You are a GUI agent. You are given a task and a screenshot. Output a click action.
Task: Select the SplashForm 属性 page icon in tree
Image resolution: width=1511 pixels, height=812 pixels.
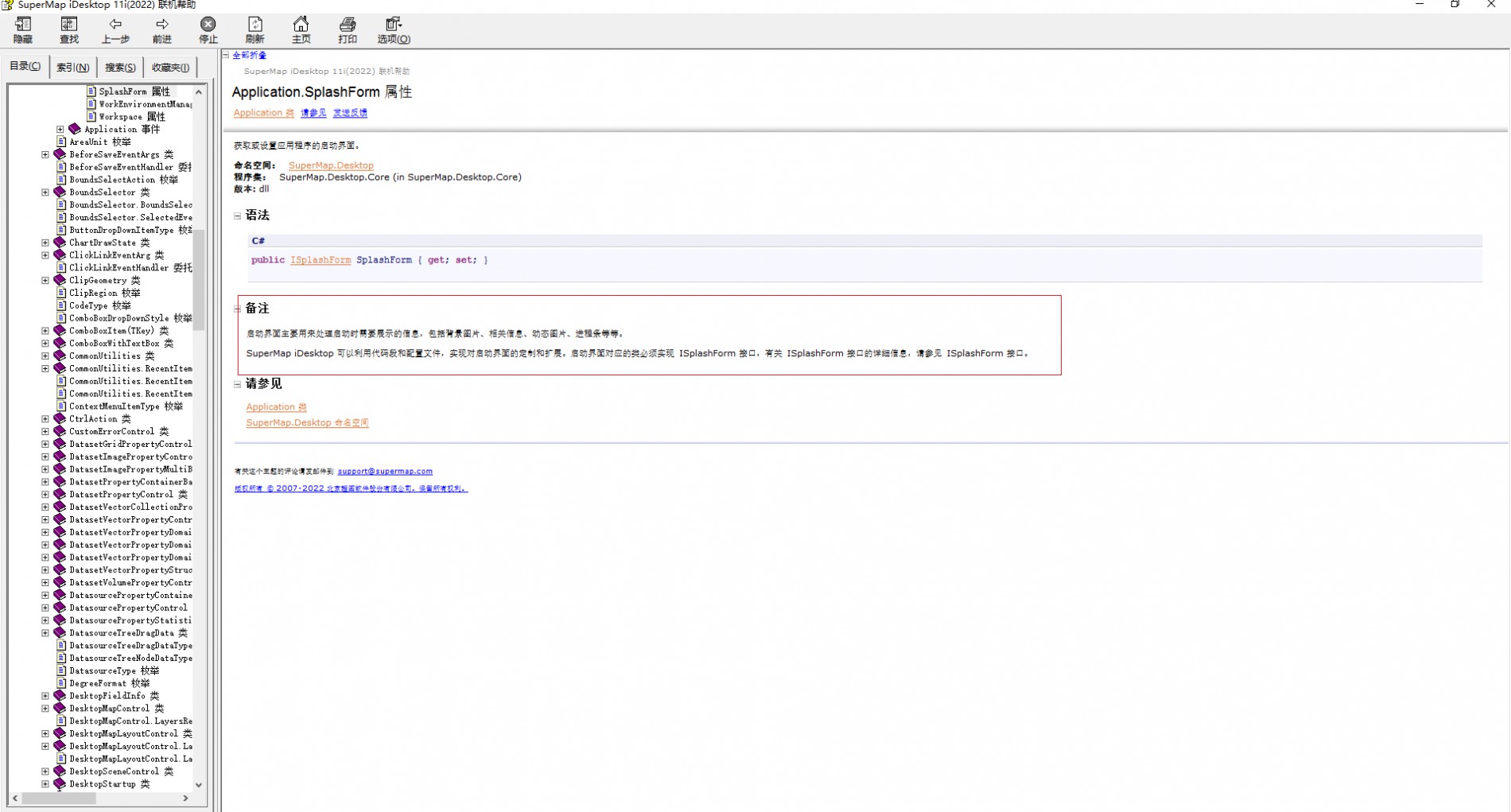point(91,91)
